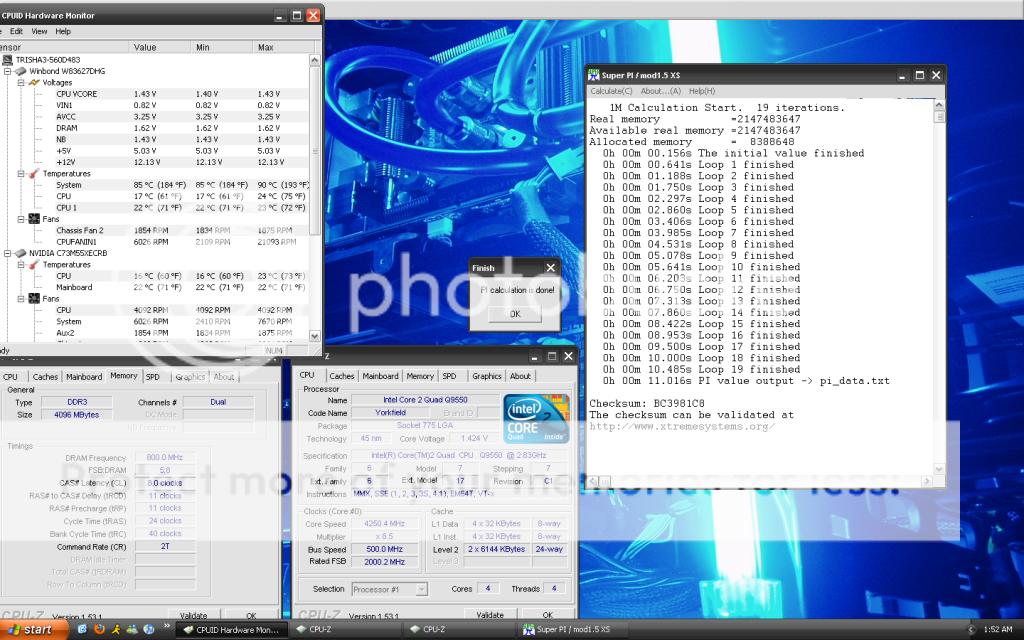
Task: Collapse the NVIDIA Fans group
Action: (x=21, y=299)
